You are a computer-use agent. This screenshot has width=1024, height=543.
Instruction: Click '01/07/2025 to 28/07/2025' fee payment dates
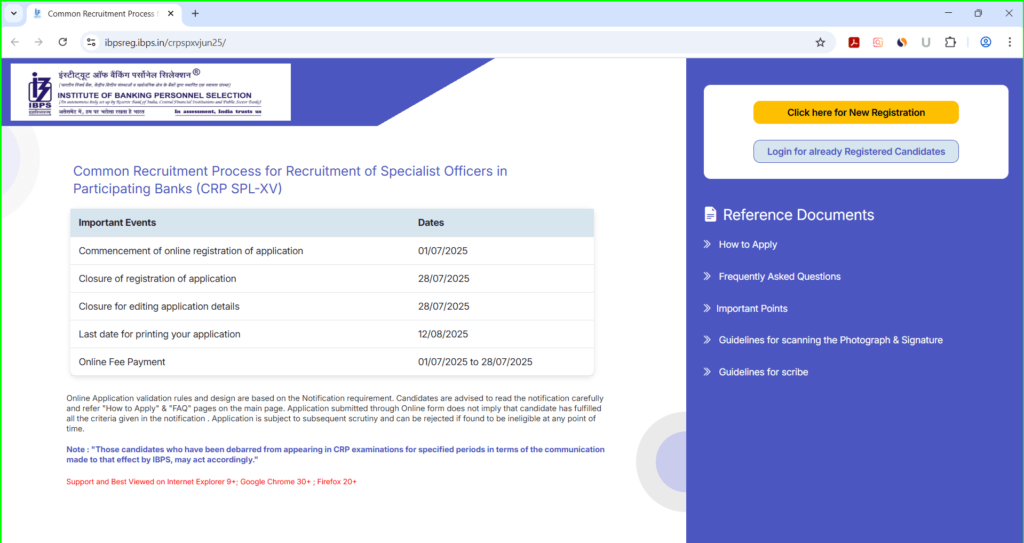(475, 362)
